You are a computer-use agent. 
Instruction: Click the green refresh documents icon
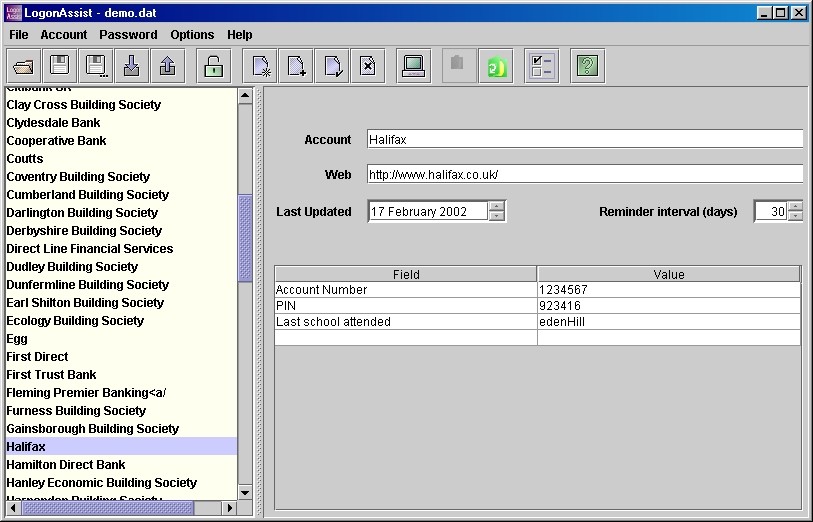(x=496, y=66)
